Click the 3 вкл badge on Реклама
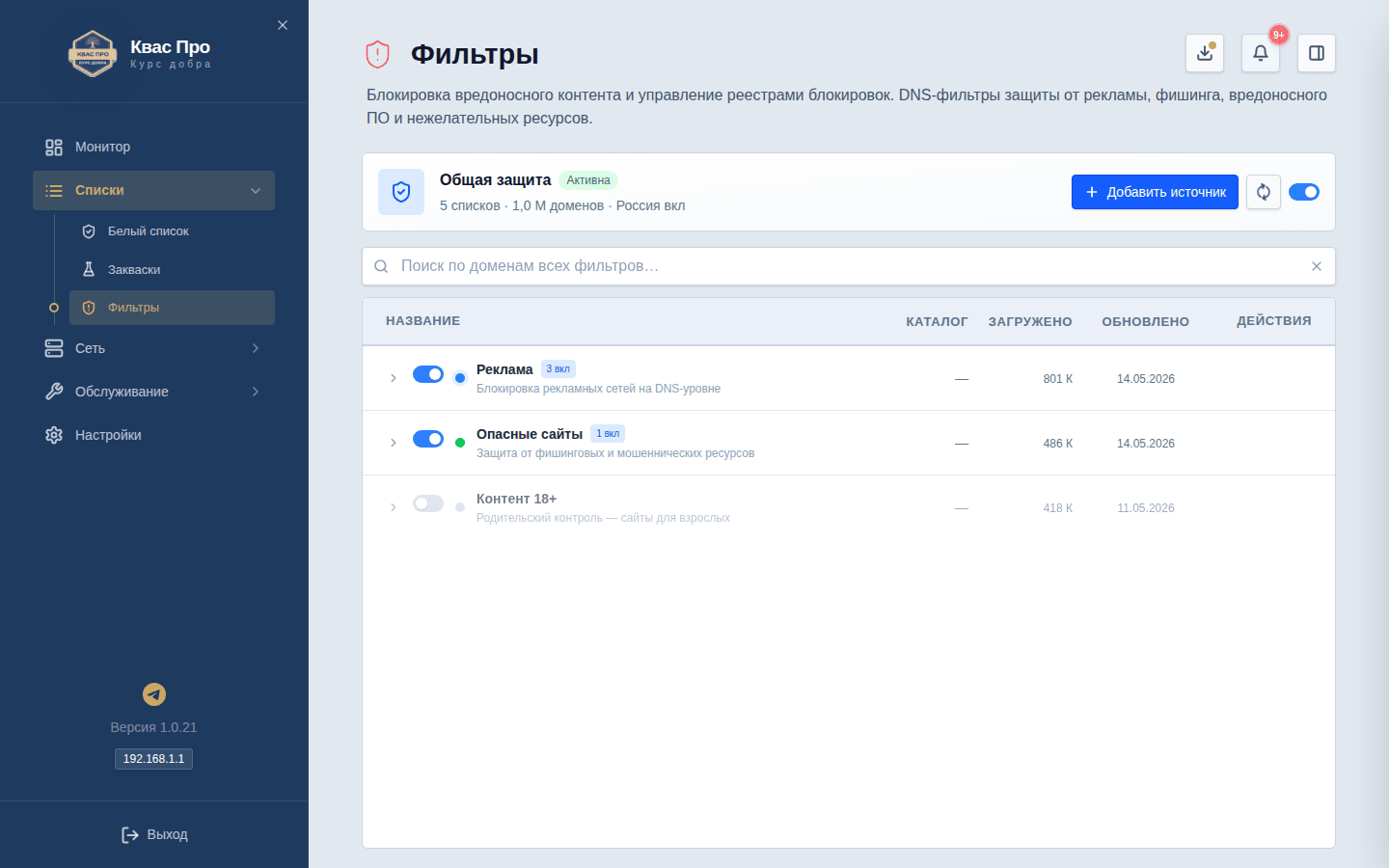1389x868 pixels. (x=558, y=369)
